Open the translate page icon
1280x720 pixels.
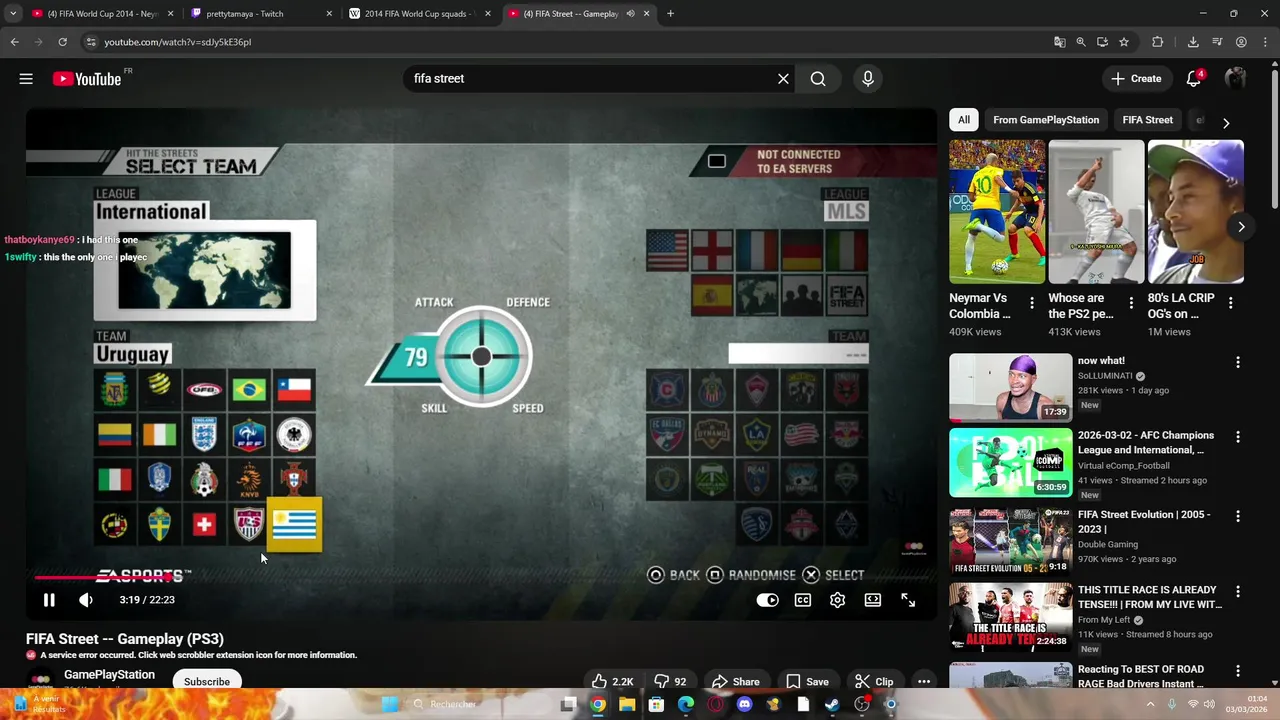coord(1059,42)
